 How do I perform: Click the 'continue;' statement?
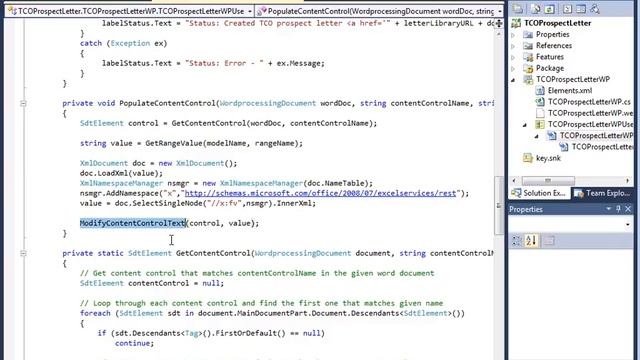click(x=134, y=343)
